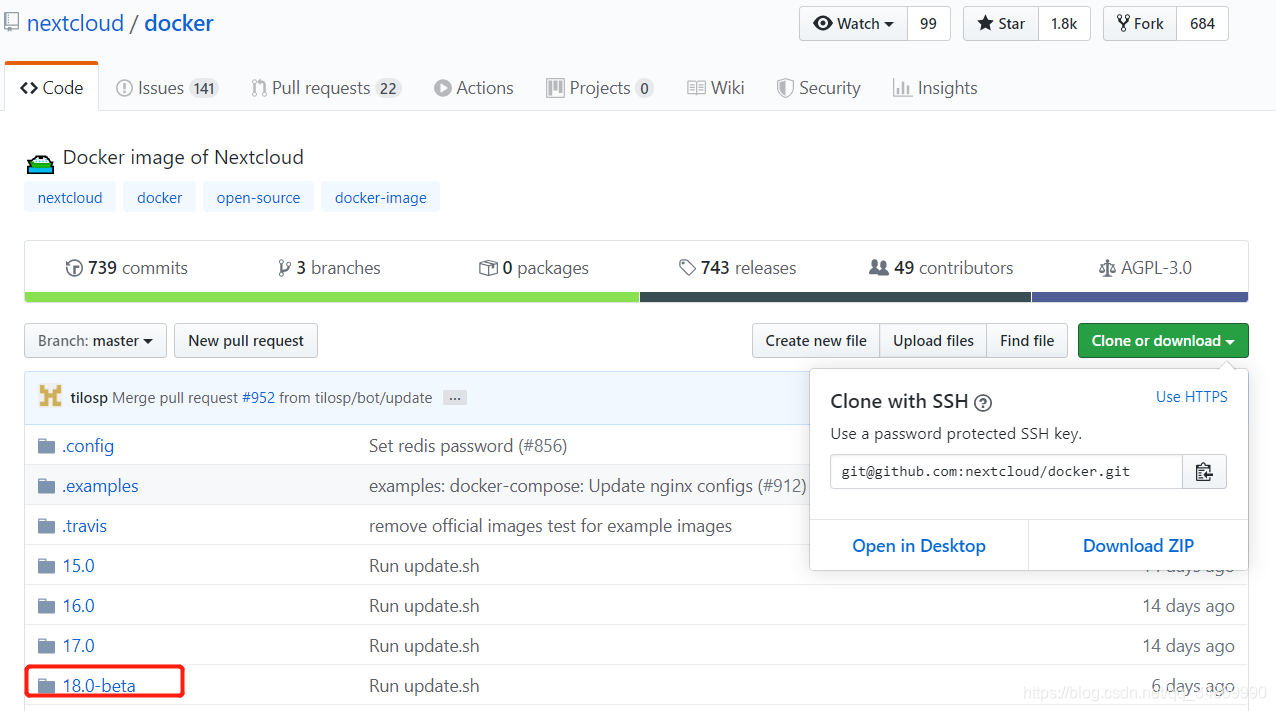The image size is (1276, 711).
Task: Open remove official images test commit
Action: click(x=550, y=526)
